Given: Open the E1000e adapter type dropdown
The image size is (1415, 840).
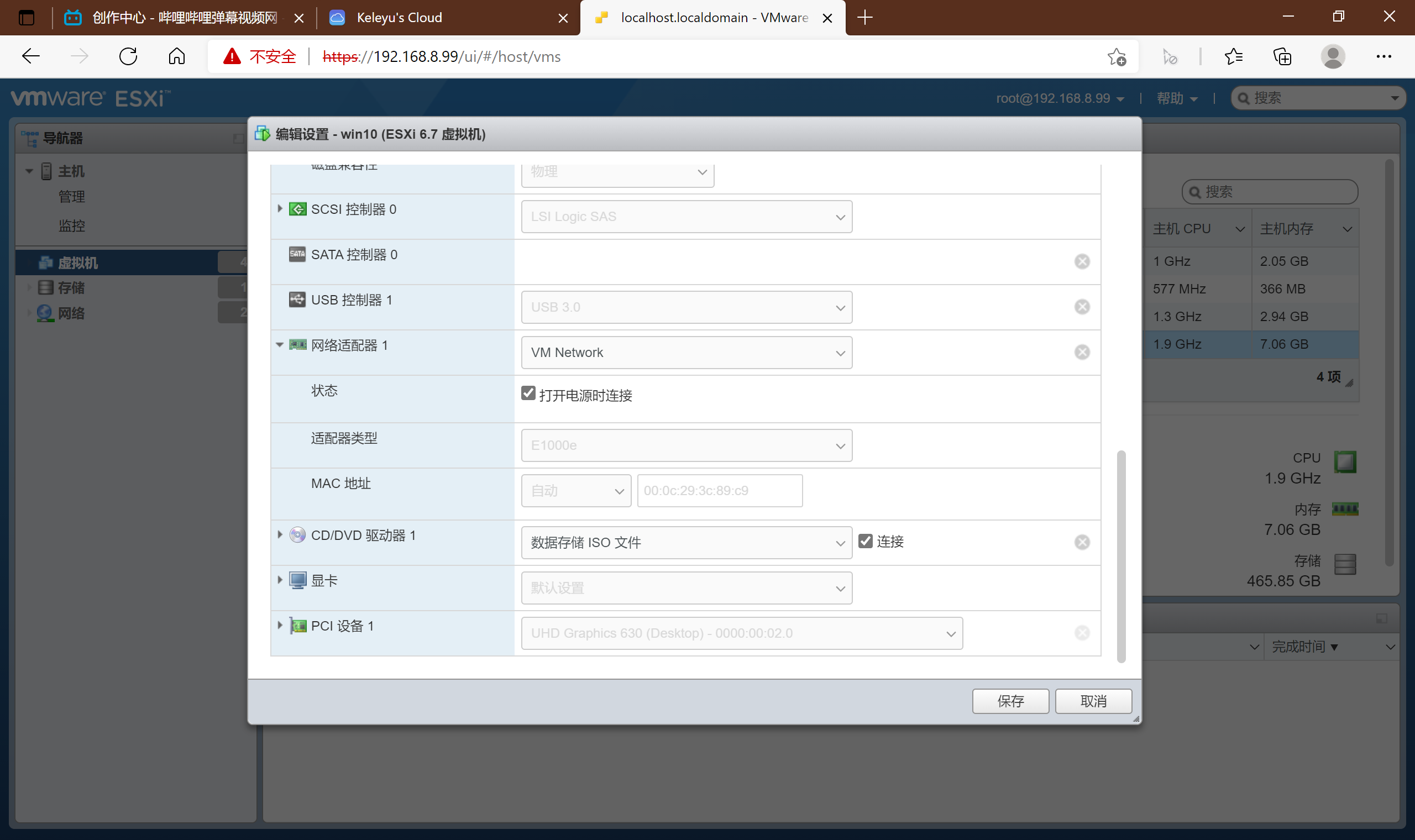Looking at the screenshot, I should pos(686,445).
